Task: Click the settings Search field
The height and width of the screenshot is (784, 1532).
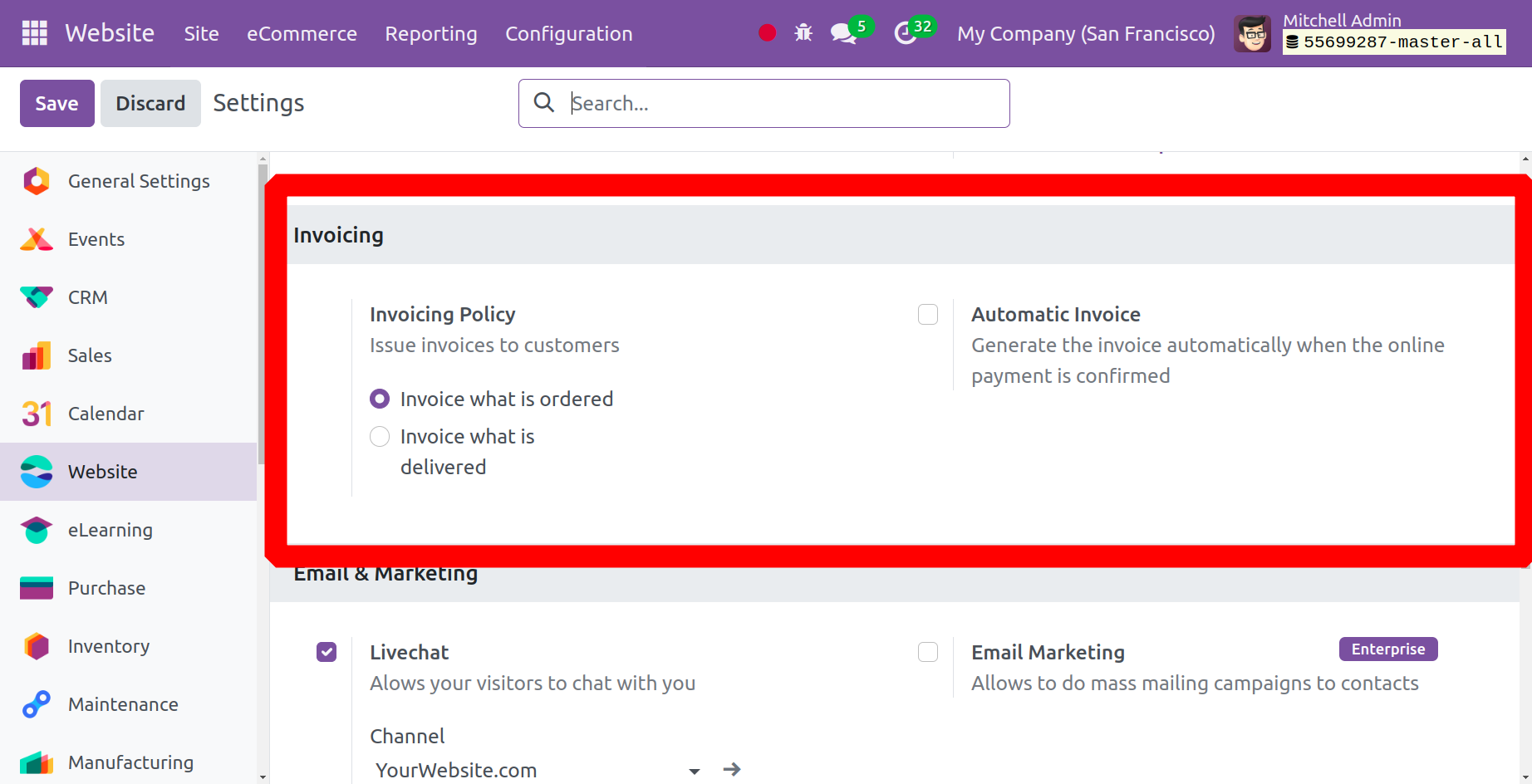Action: coord(781,103)
